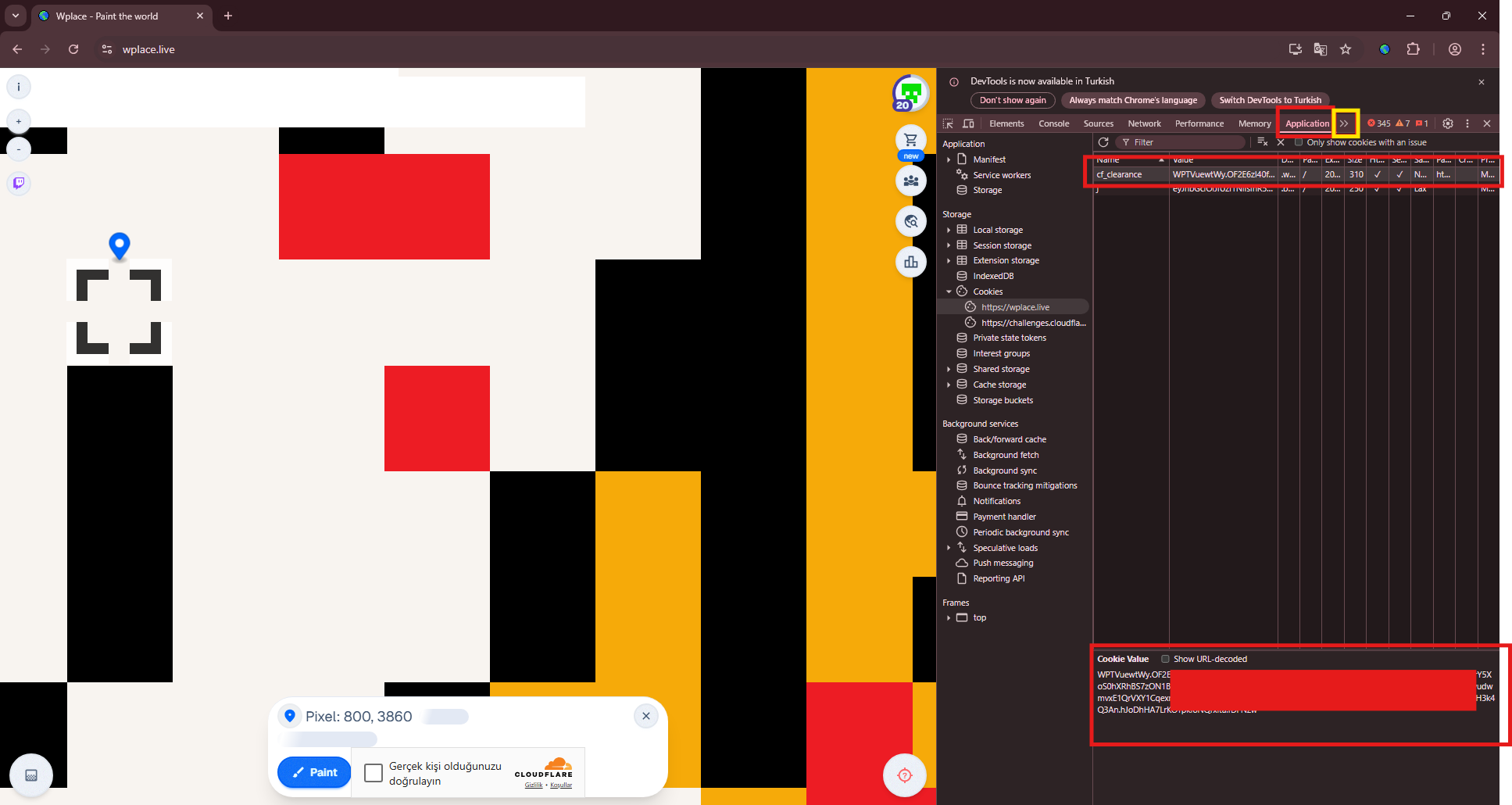Delete selected cookie X icon

tap(1281, 142)
